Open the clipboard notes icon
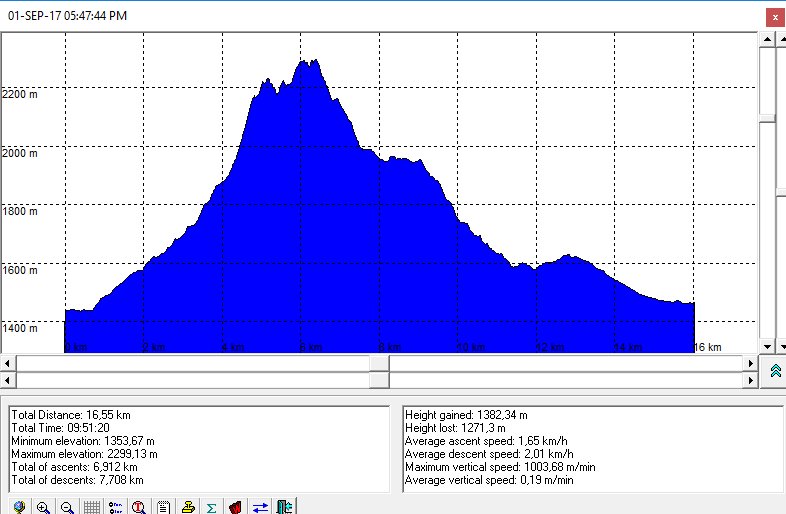The image size is (786, 514). click(164, 507)
